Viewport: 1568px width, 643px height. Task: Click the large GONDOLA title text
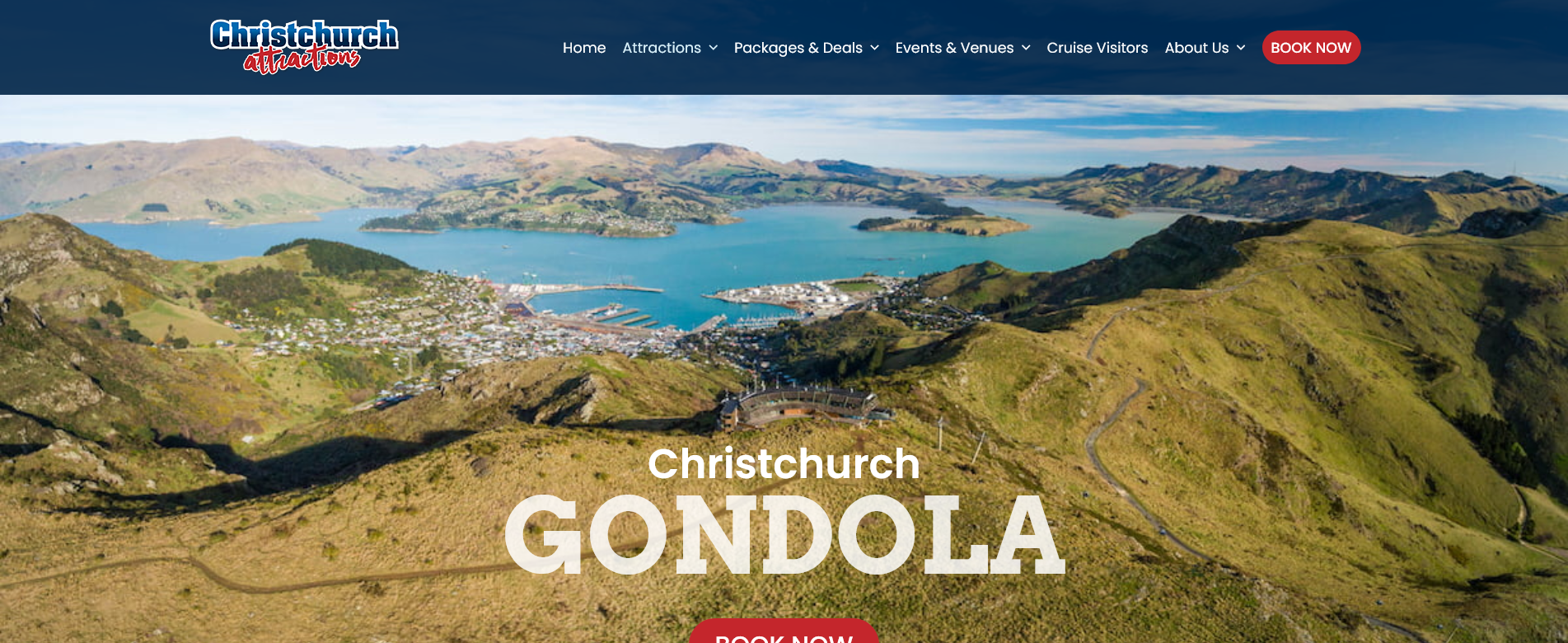point(784,534)
